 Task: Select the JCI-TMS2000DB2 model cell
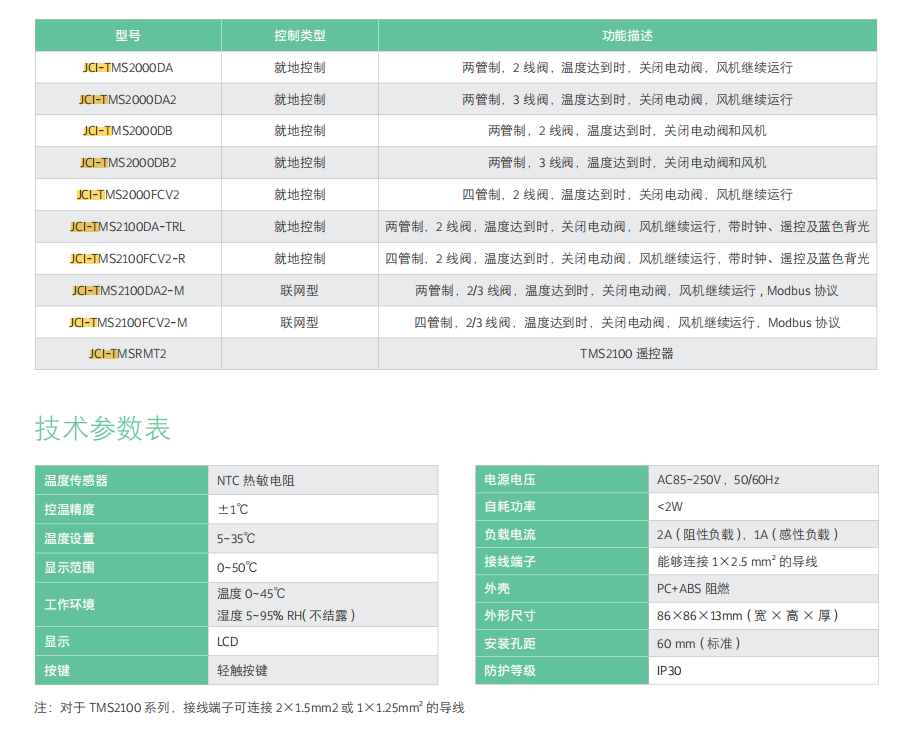point(128,162)
